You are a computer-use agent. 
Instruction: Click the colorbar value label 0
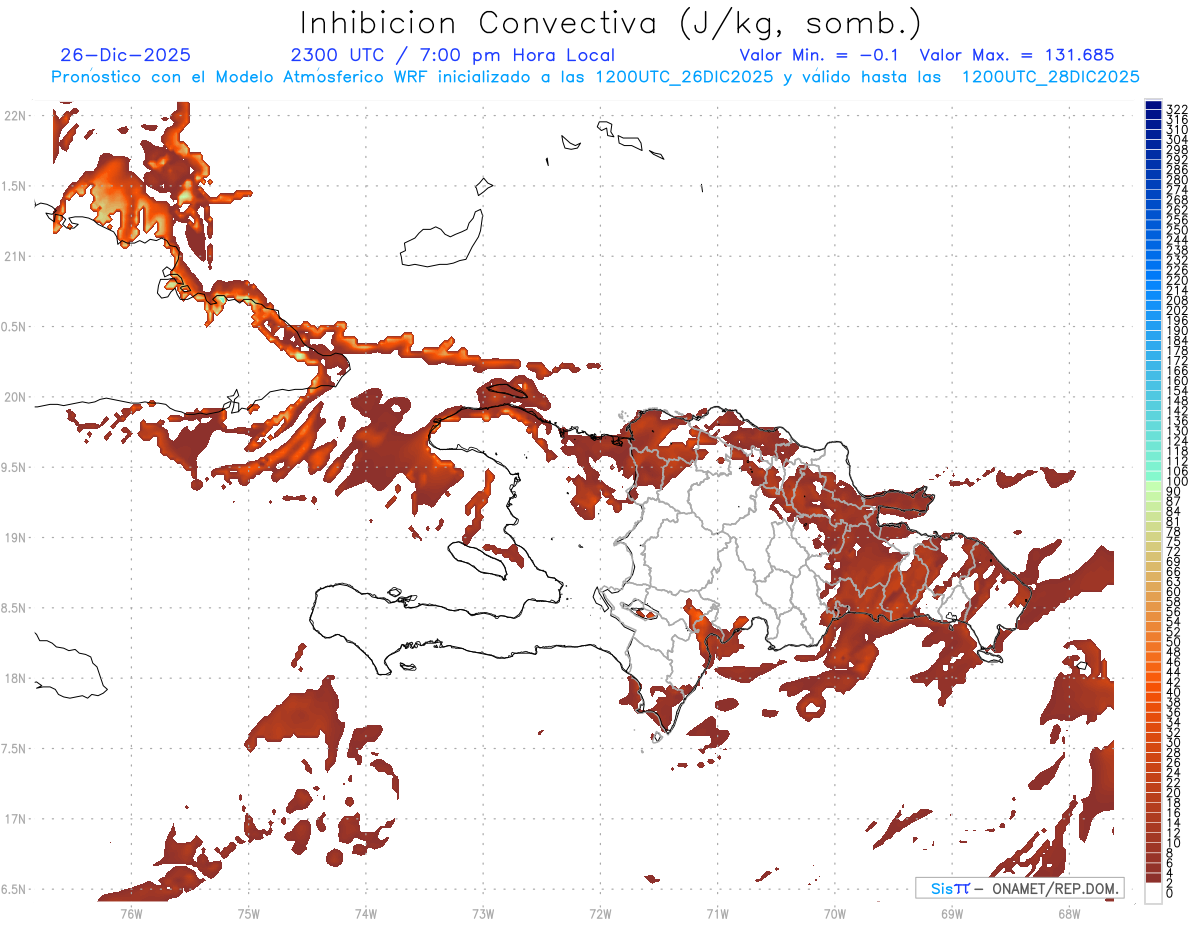(1169, 892)
